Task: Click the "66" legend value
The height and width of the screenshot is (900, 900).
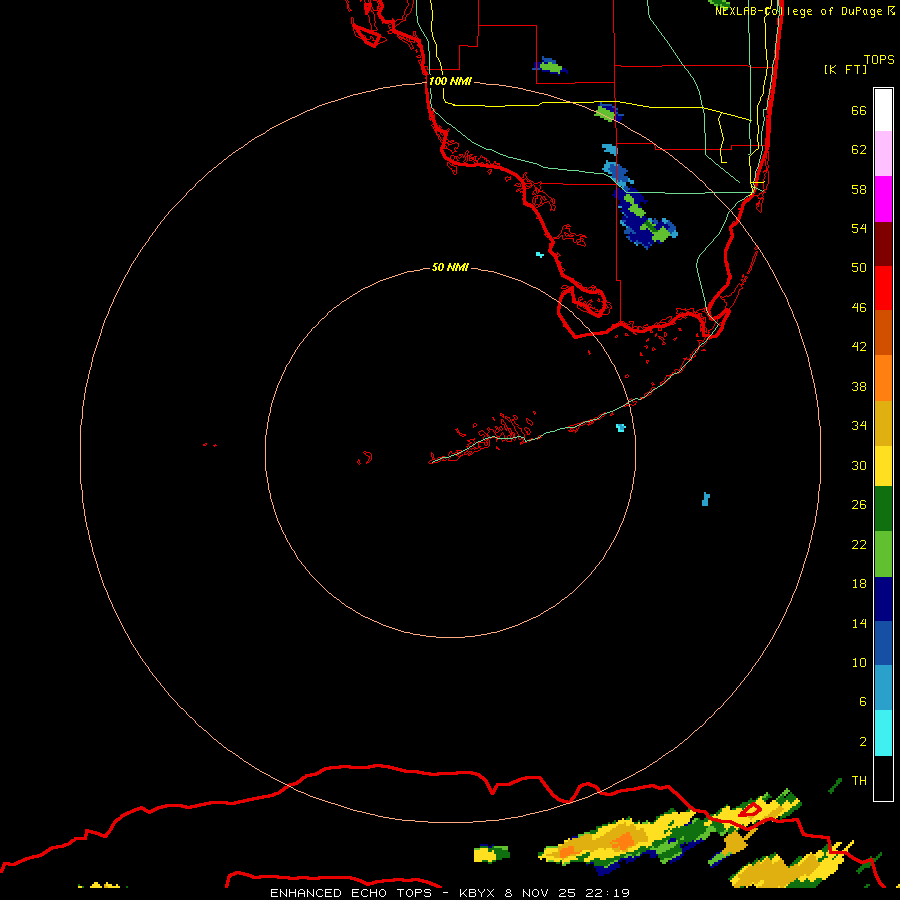Action: pyautogui.click(x=859, y=110)
